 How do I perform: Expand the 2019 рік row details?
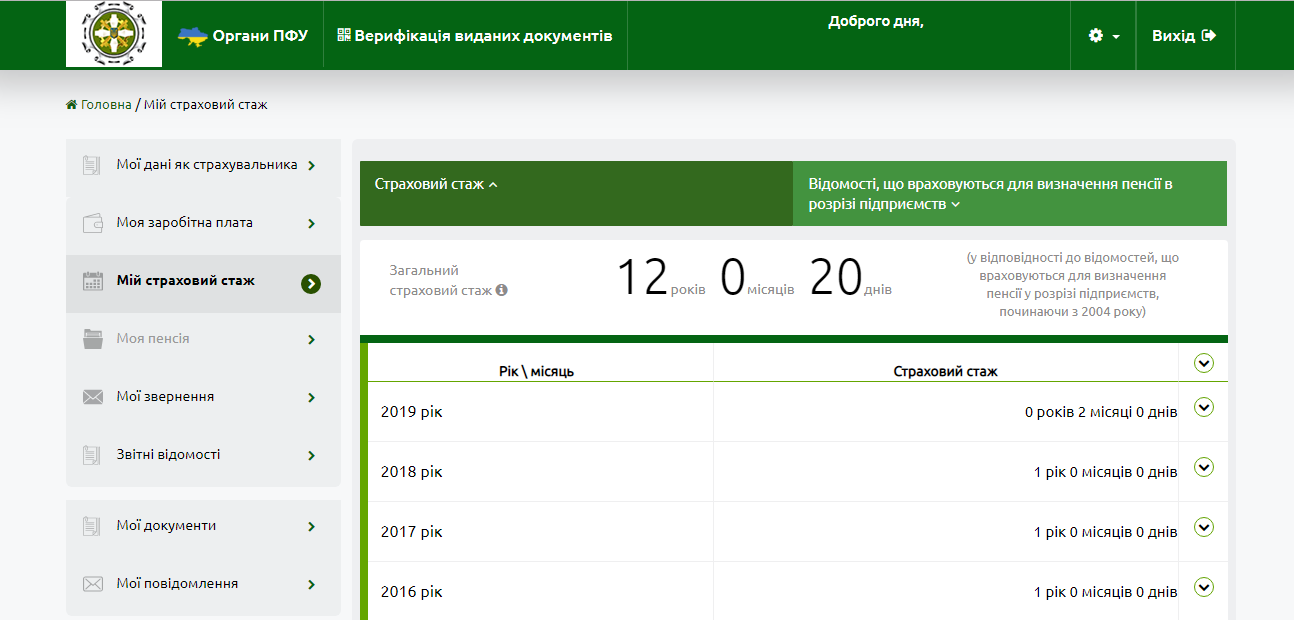[1204, 407]
